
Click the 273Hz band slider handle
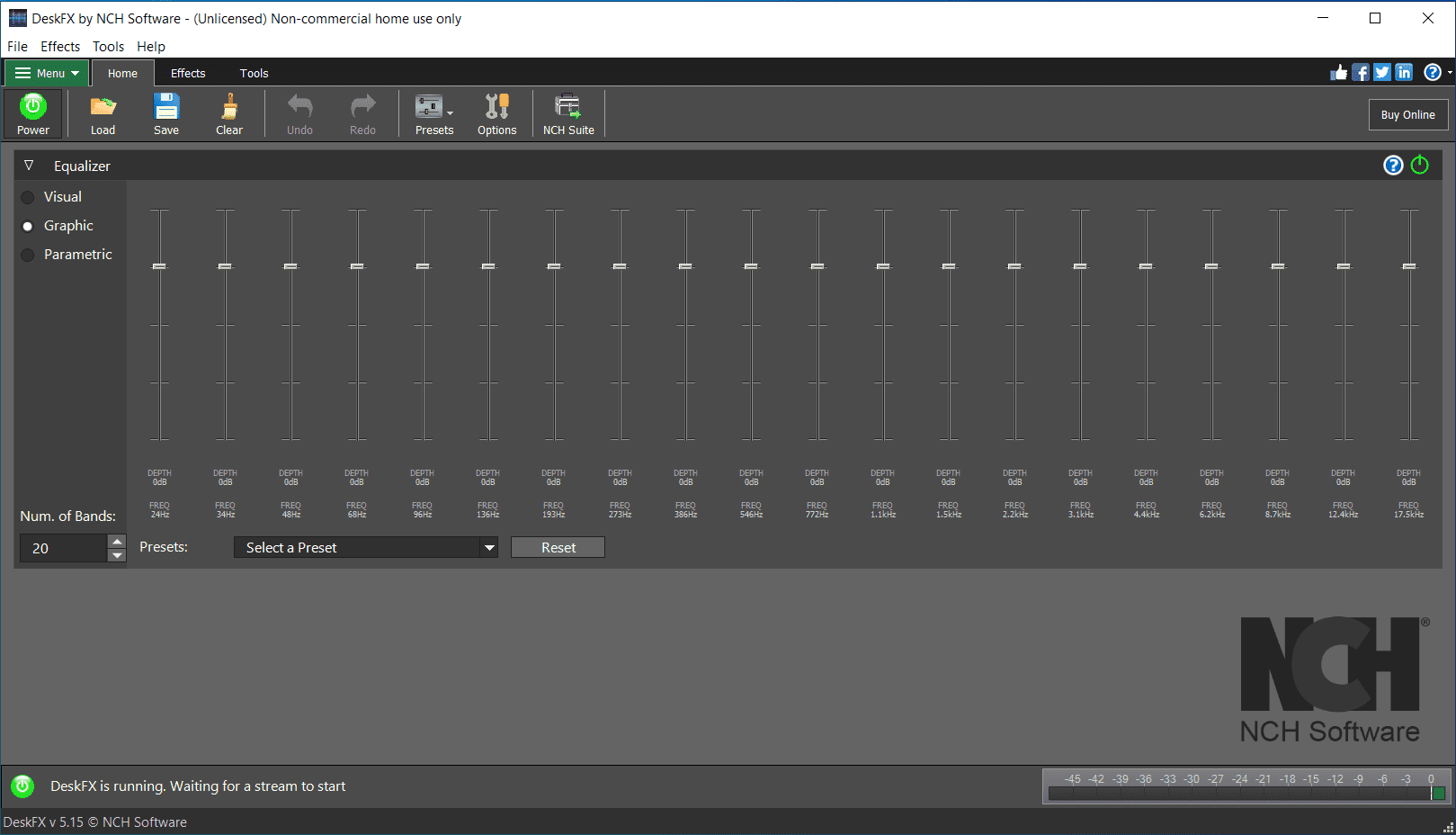620,266
